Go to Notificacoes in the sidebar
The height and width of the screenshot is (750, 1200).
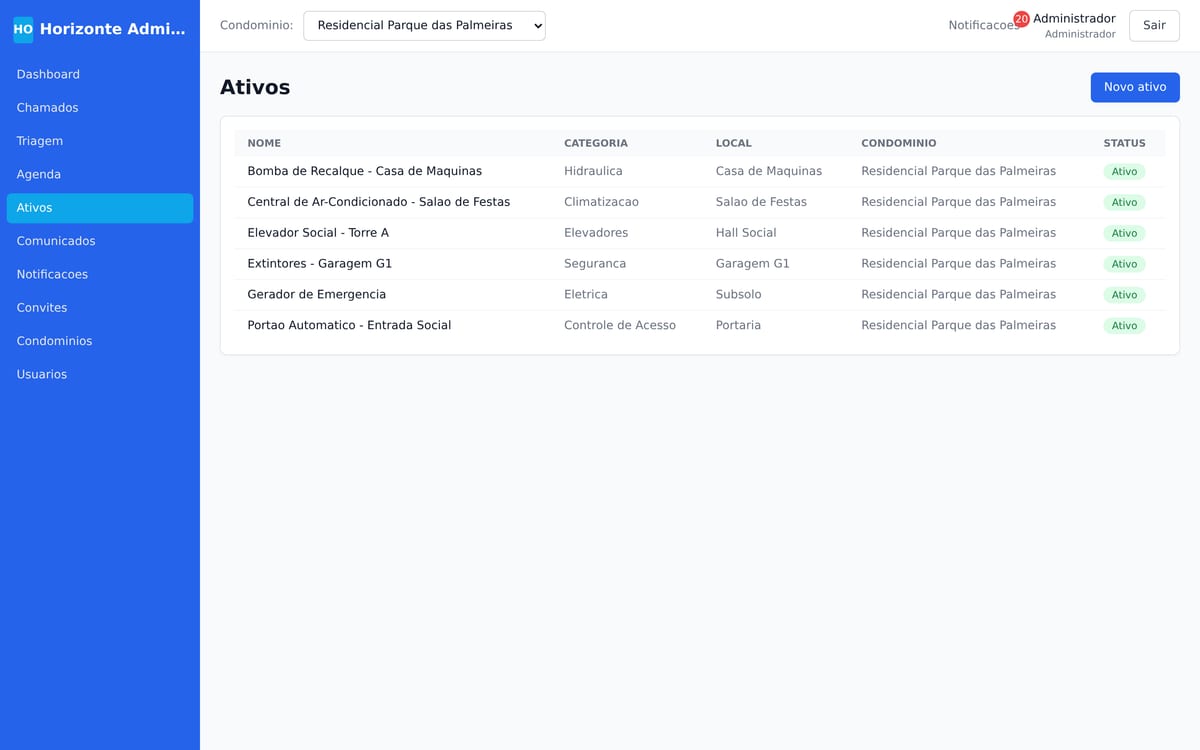100,275
